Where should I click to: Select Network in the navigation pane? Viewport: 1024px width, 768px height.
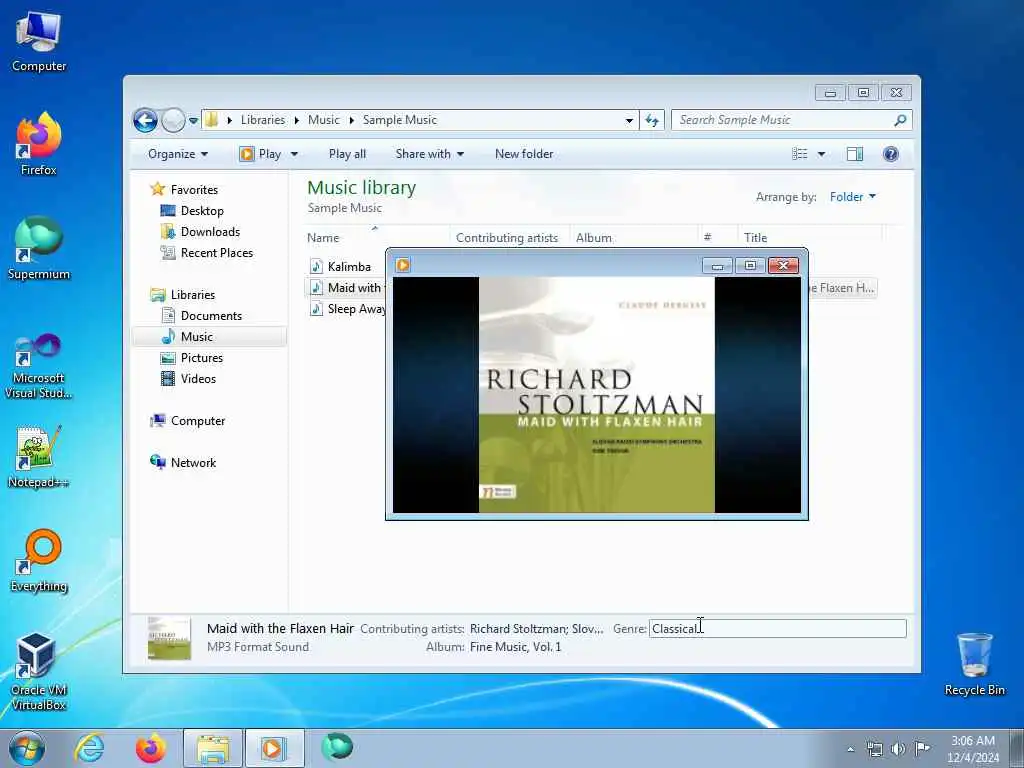[x=193, y=462]
